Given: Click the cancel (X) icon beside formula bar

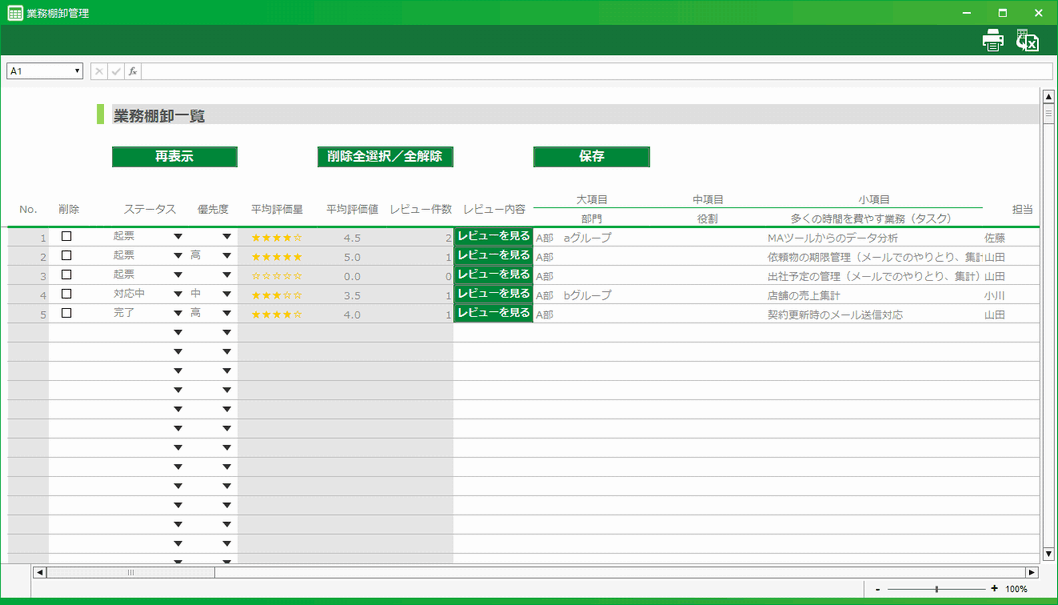Looking at the screenshot, I should tap(97, 70).
